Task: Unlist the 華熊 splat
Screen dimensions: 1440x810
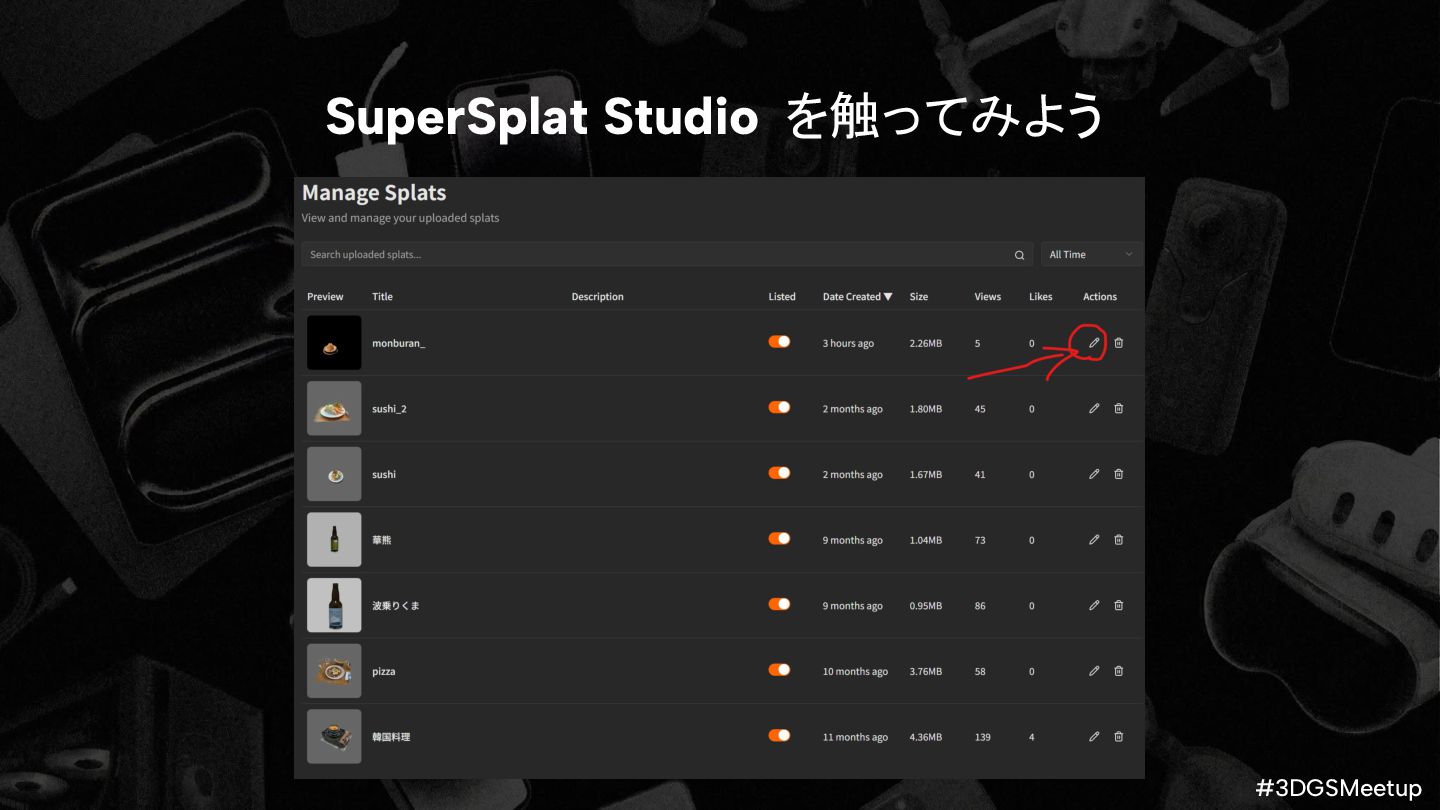Action: pyautogui.click(x=779, y=539)
